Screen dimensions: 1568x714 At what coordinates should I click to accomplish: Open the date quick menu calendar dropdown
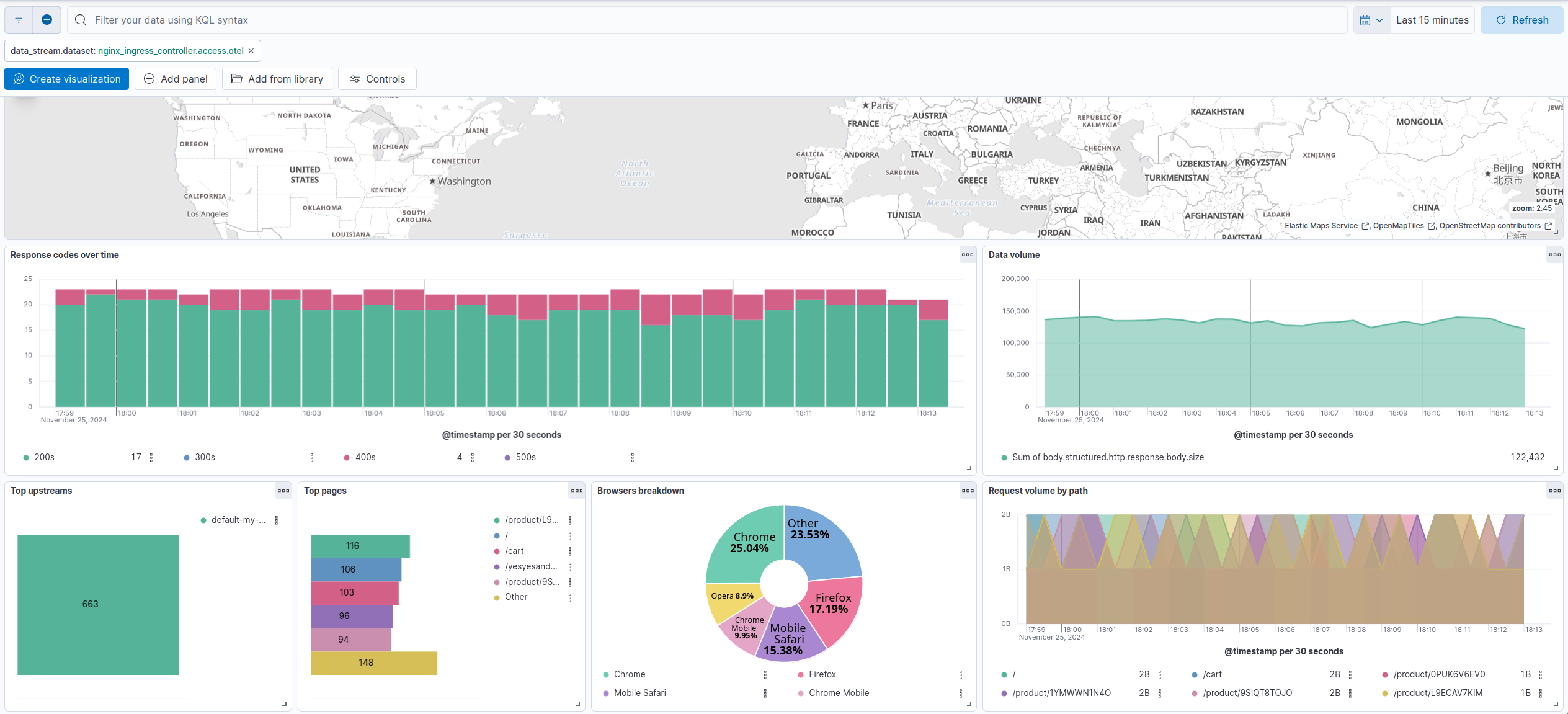pos(1371,20)
